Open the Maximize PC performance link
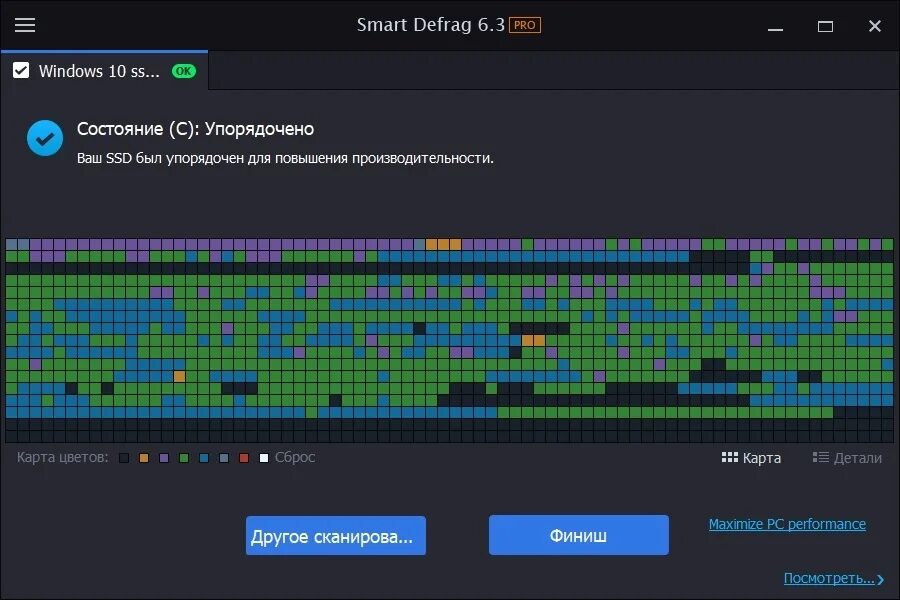Screen dimensions: 900x600 point(788,524)
